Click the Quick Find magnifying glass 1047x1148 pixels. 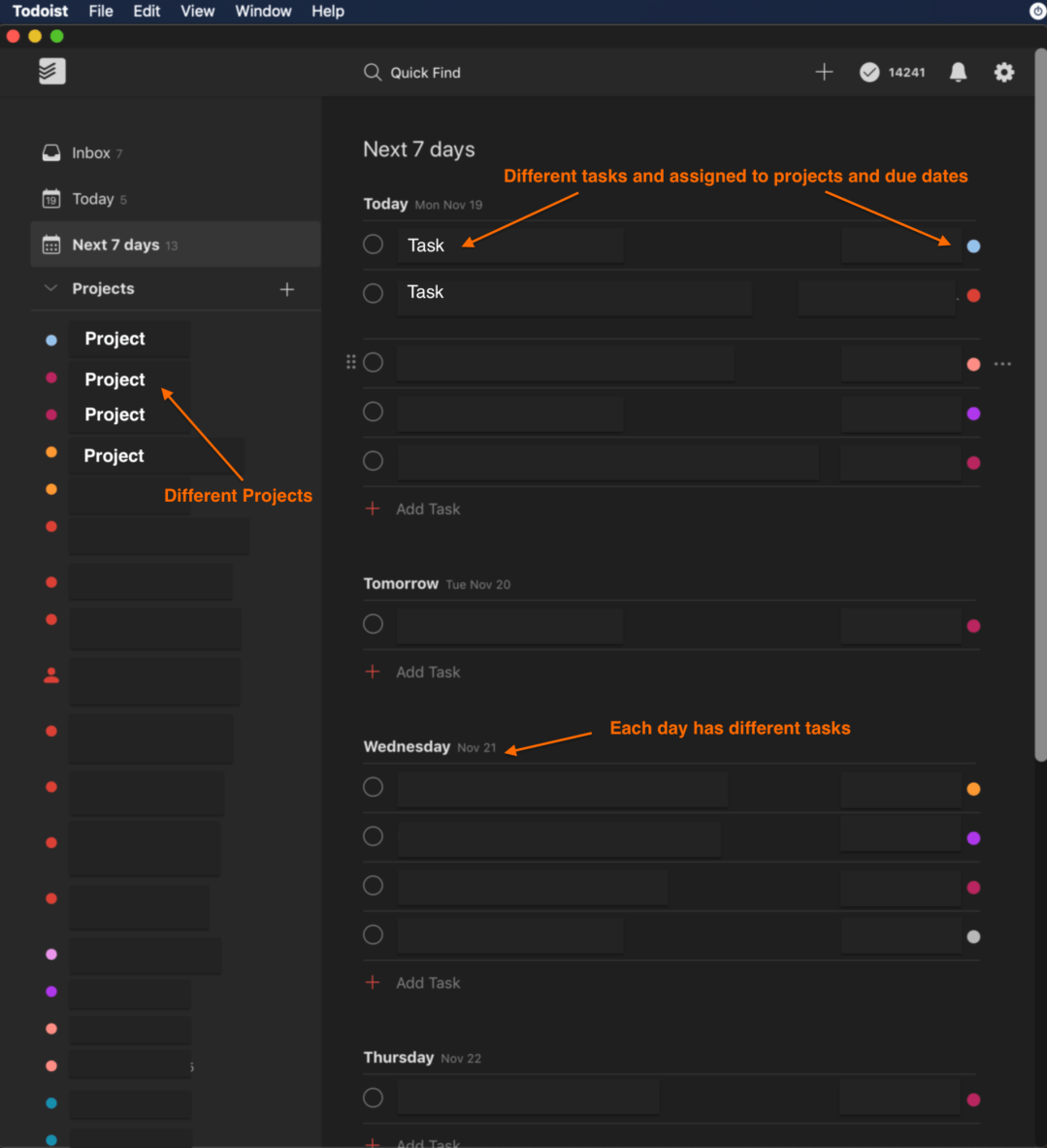tap(373, 72)
